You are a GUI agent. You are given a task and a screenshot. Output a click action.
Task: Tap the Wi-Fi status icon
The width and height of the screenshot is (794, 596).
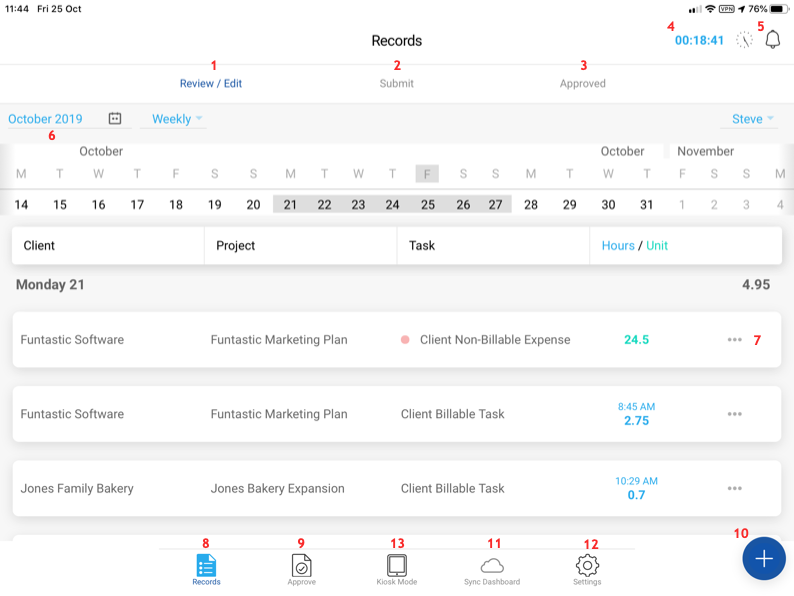[710, 9]
